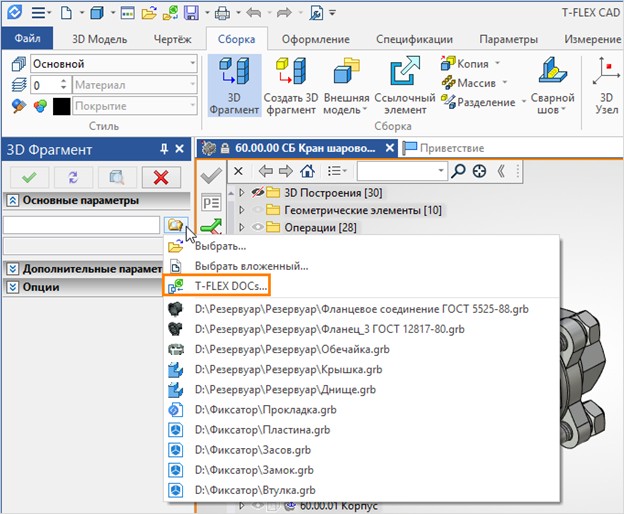Select recent file Фланцевое соединение ГОСТ 5525-88.grb

pyautogui.click(x=361, y=309)
